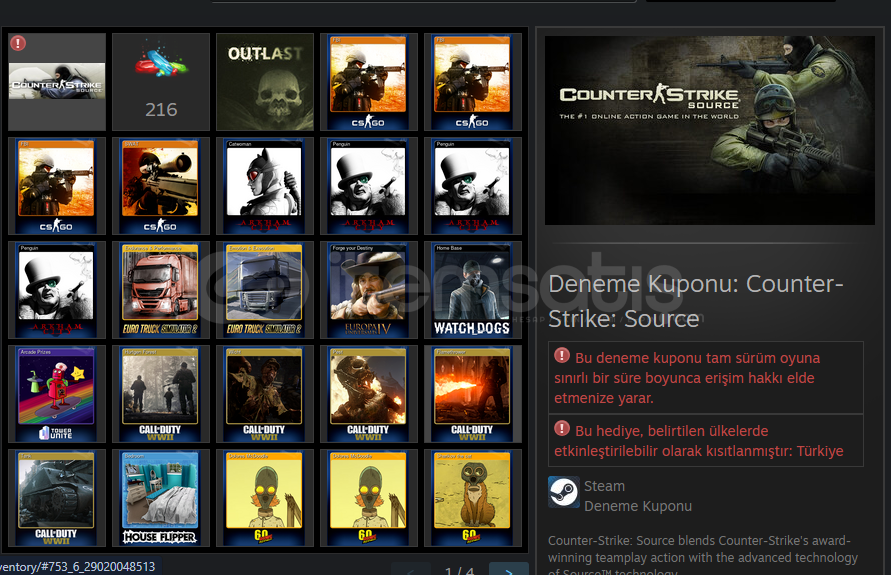Click the Steam logo icon in the details panel
This screenshot has height=575, width=891.
tap(564, 492)
